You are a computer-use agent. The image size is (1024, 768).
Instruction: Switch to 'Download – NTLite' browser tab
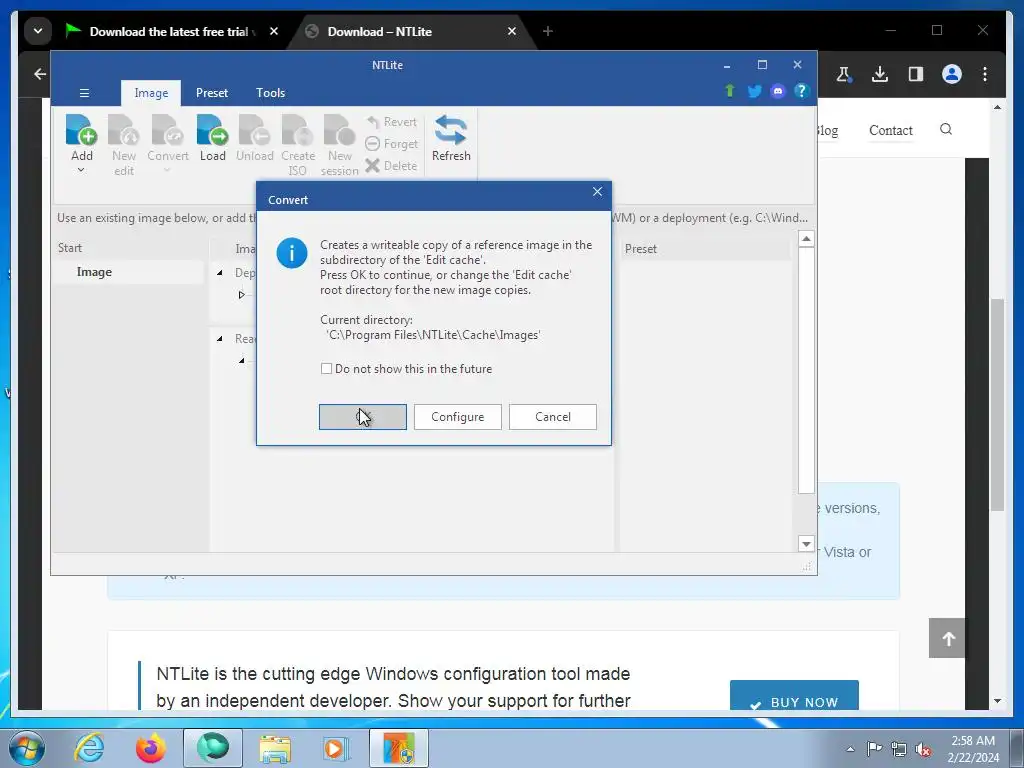(x=405, y=31)
